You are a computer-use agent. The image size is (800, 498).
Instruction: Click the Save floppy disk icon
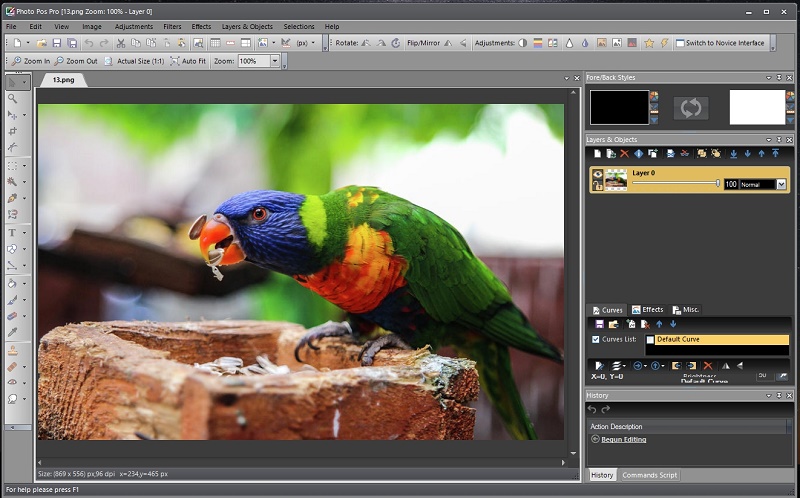point(57,43)
